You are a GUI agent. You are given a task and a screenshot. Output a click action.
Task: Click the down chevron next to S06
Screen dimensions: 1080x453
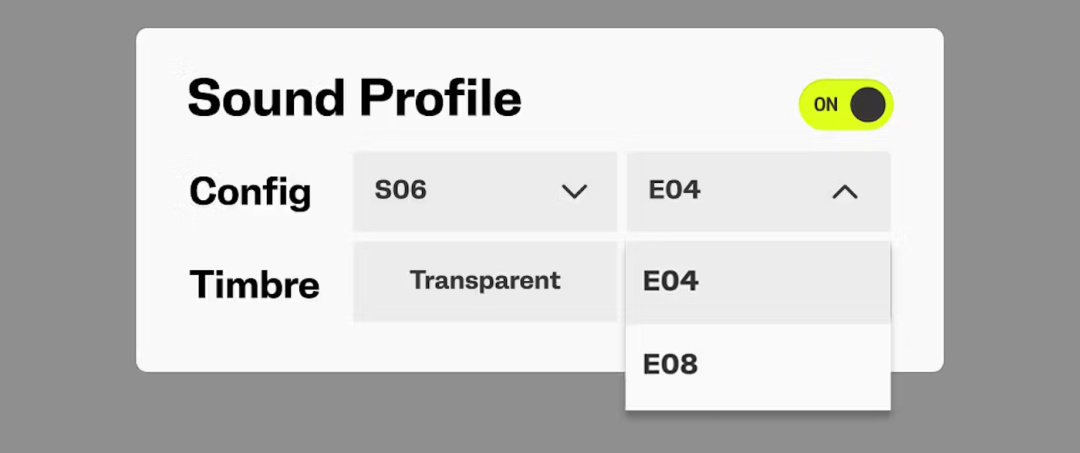click(x=574, y=191)
